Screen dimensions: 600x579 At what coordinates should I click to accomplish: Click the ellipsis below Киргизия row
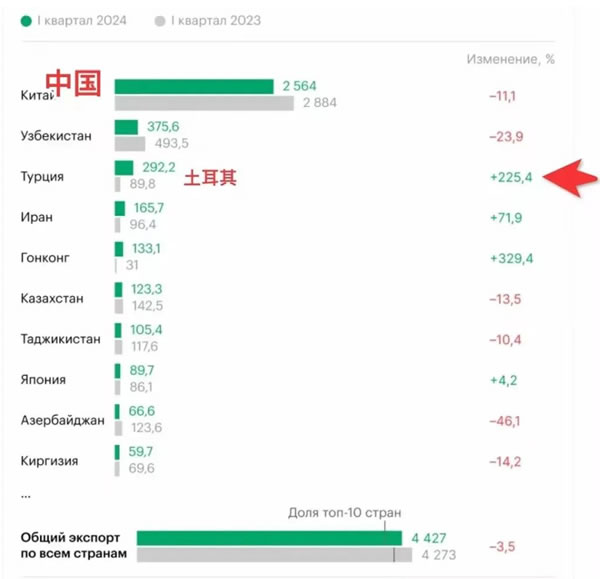(26, 497)
